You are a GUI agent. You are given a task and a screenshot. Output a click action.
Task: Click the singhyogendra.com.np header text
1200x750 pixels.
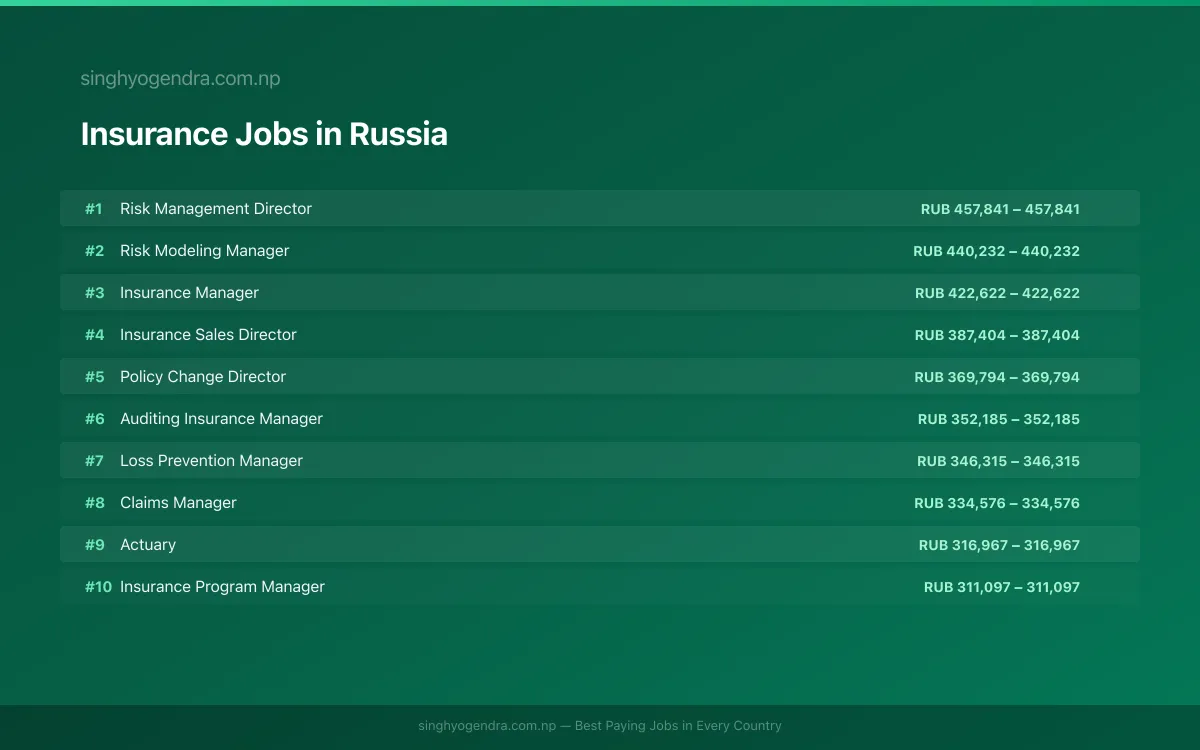[x=180, y=79]
